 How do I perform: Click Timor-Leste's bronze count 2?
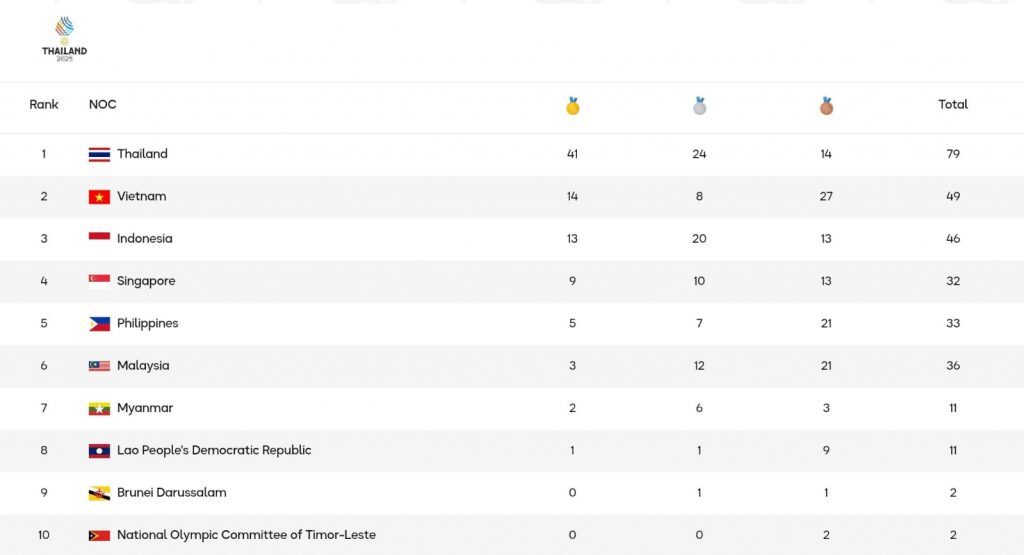(x=826, y=535)
